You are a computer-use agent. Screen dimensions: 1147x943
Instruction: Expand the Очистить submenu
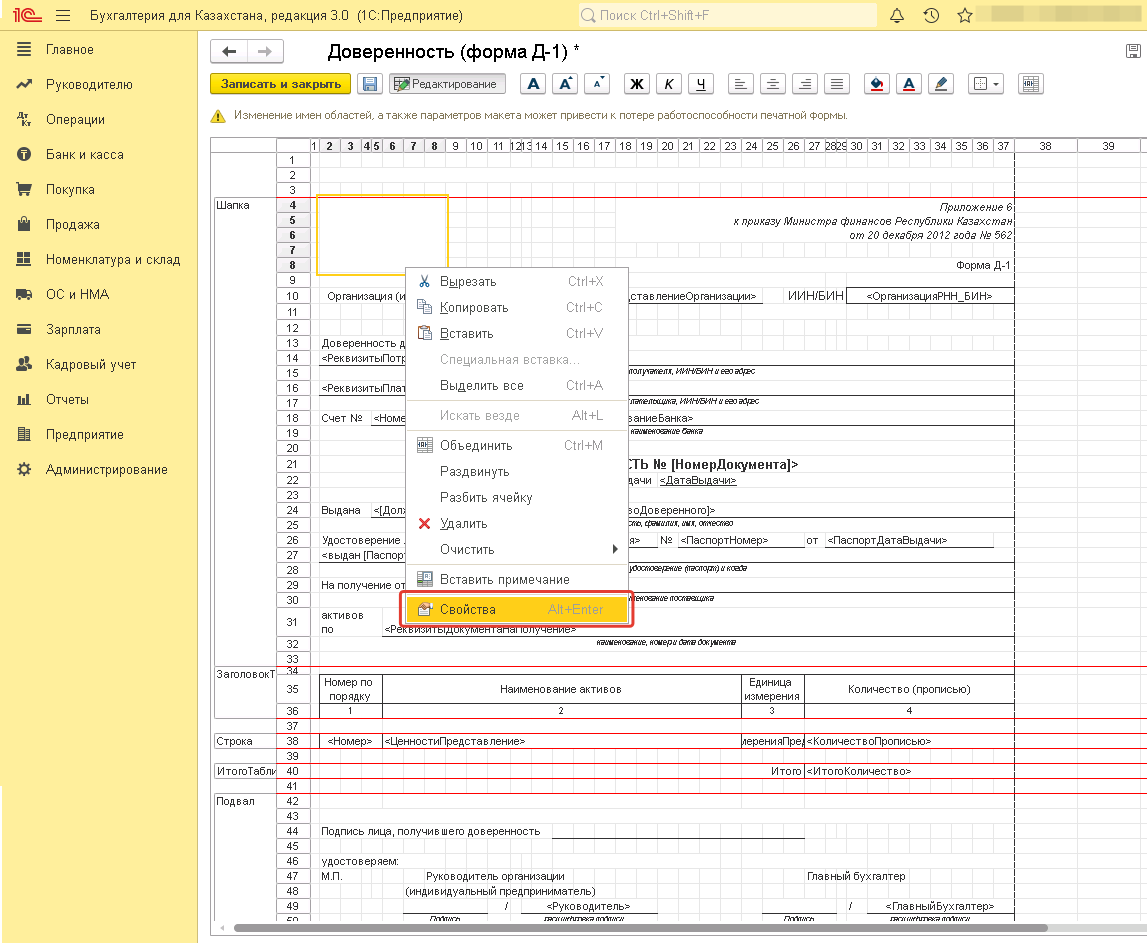point(516,549)
